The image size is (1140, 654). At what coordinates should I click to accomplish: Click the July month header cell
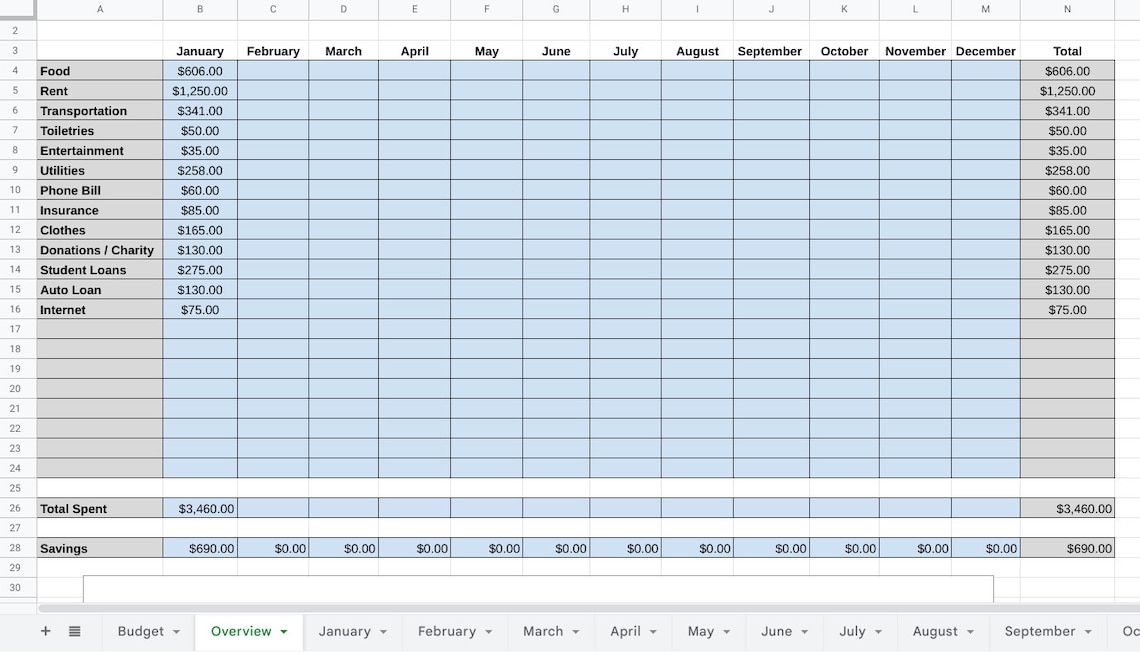[625, 51]
